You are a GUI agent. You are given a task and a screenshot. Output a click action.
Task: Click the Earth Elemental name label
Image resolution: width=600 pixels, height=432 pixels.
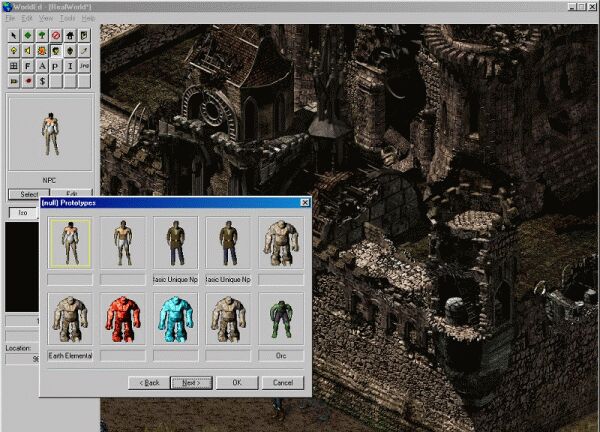click(70, 356)
